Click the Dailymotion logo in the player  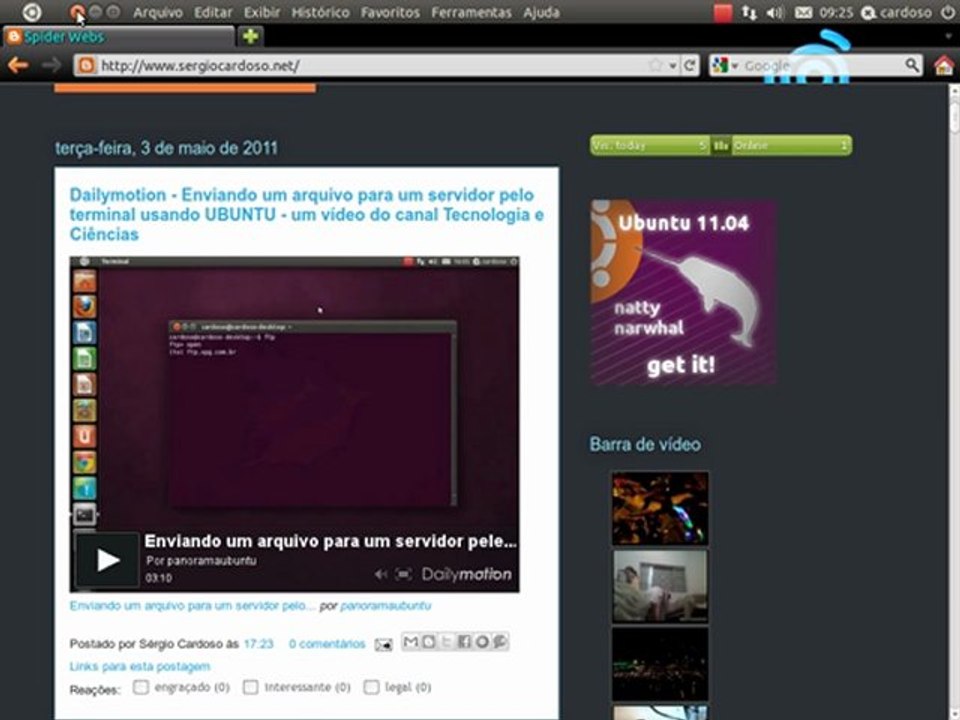[467, 574]
